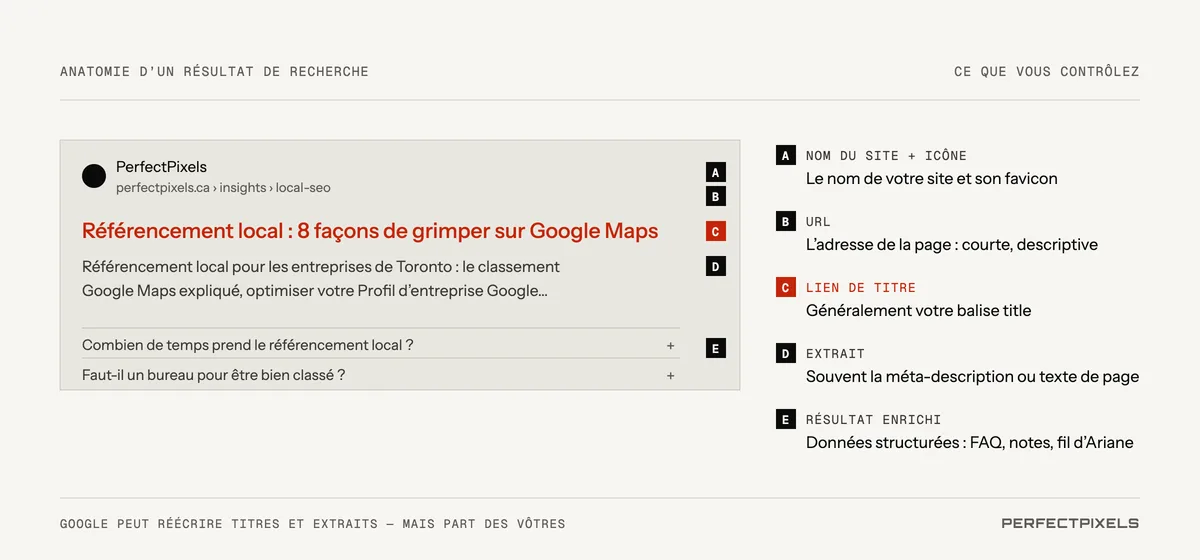The height and width of the screenshot is (560, 1200).
Task: Click 'L'adresse de la page : courte, descriptive'
Action: pos(952,245)
